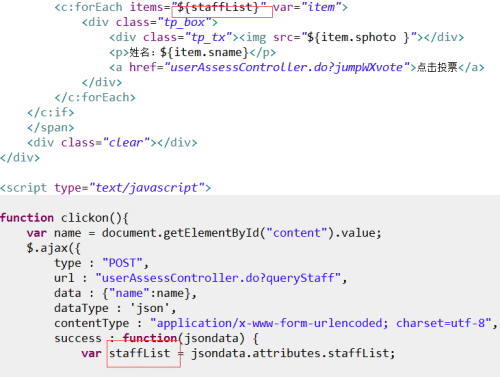This screenshot has height=377, width=500.
Task: Click the ${staffList} items expression
Action: coord(218,7)
